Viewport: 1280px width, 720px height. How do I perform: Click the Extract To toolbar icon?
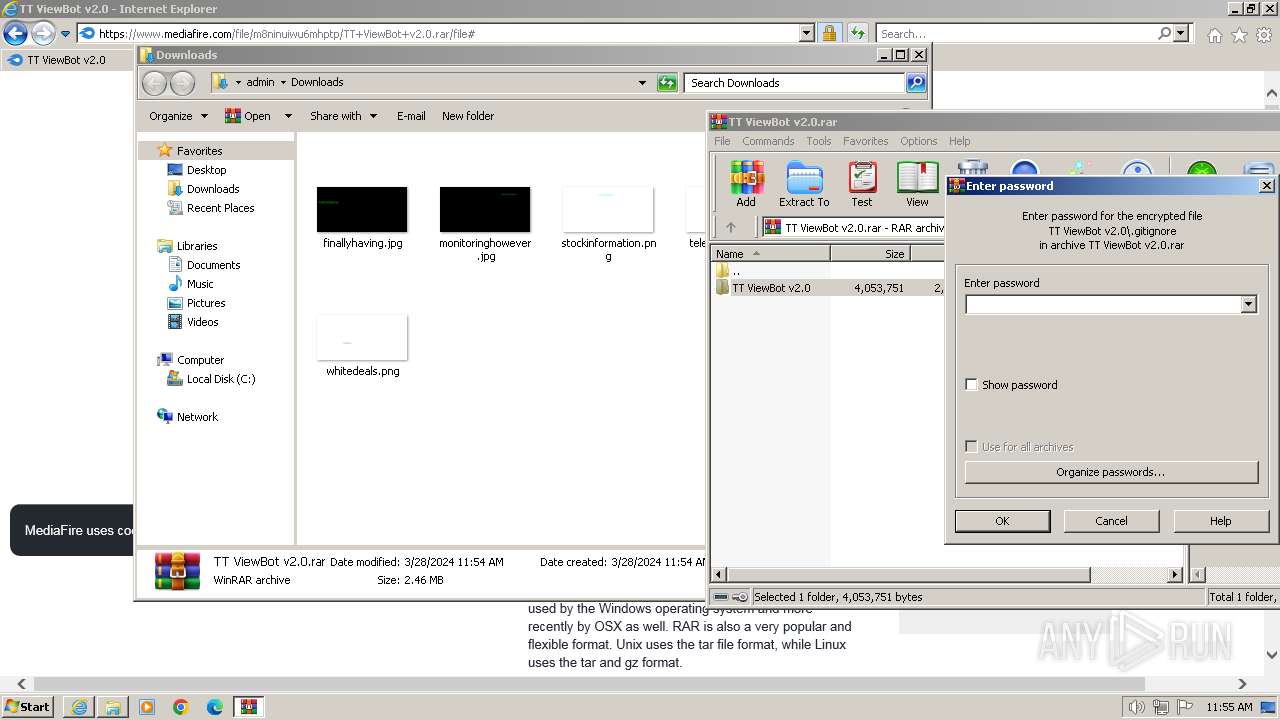(804, 184)
